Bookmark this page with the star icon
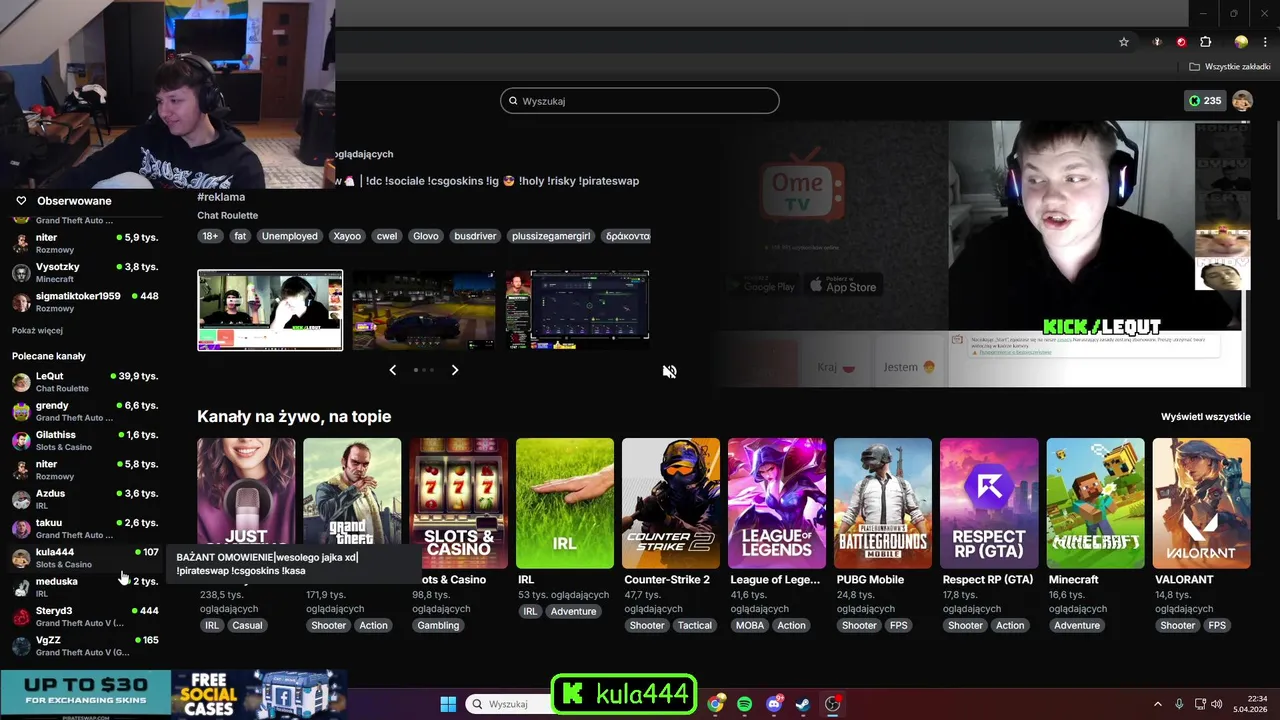Image resolution: width=1280 pixels, height=720 pixels. coord(1124,42)
